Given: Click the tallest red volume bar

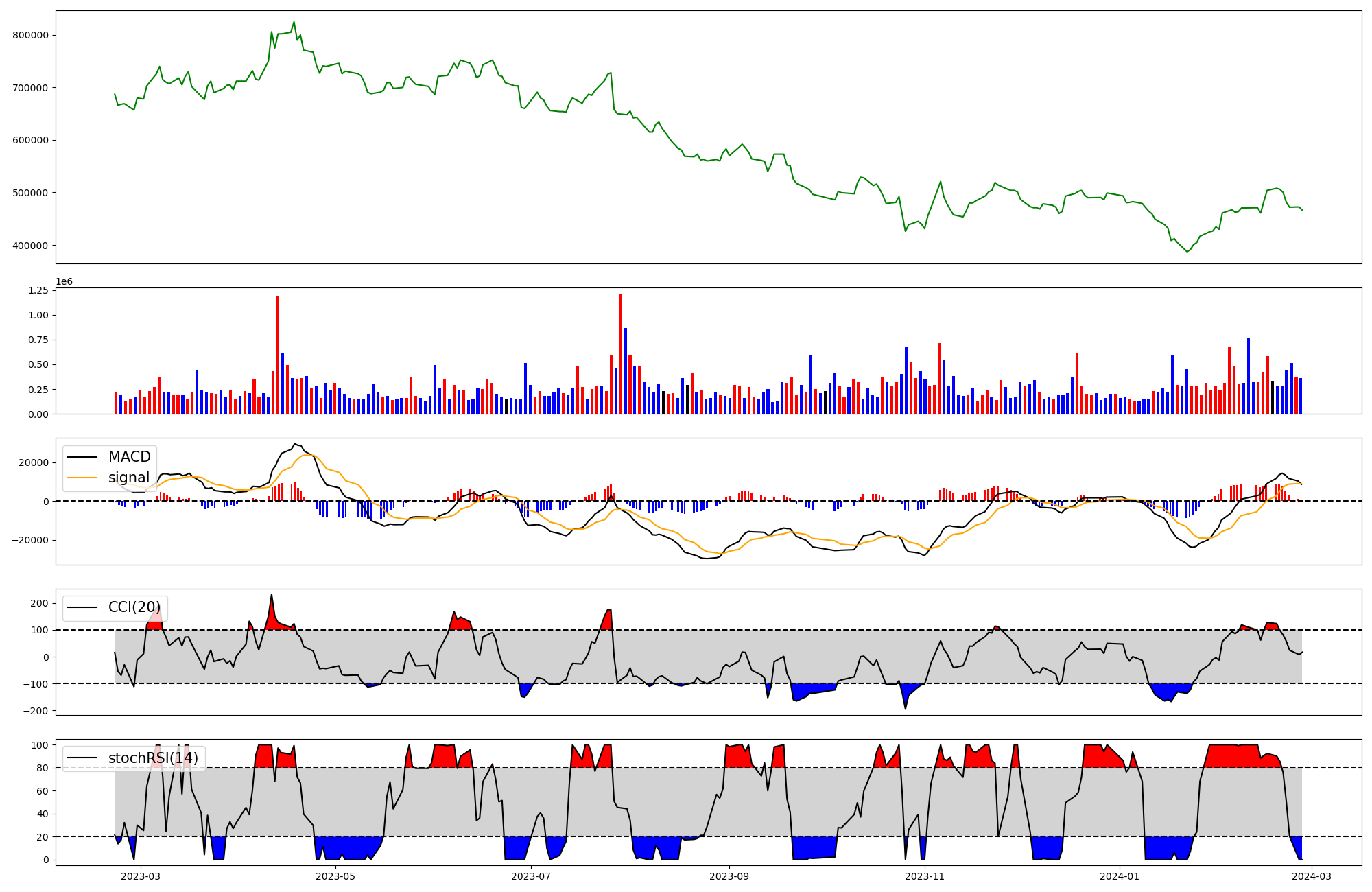Looking at the screenshot, I should pos(620,353).
